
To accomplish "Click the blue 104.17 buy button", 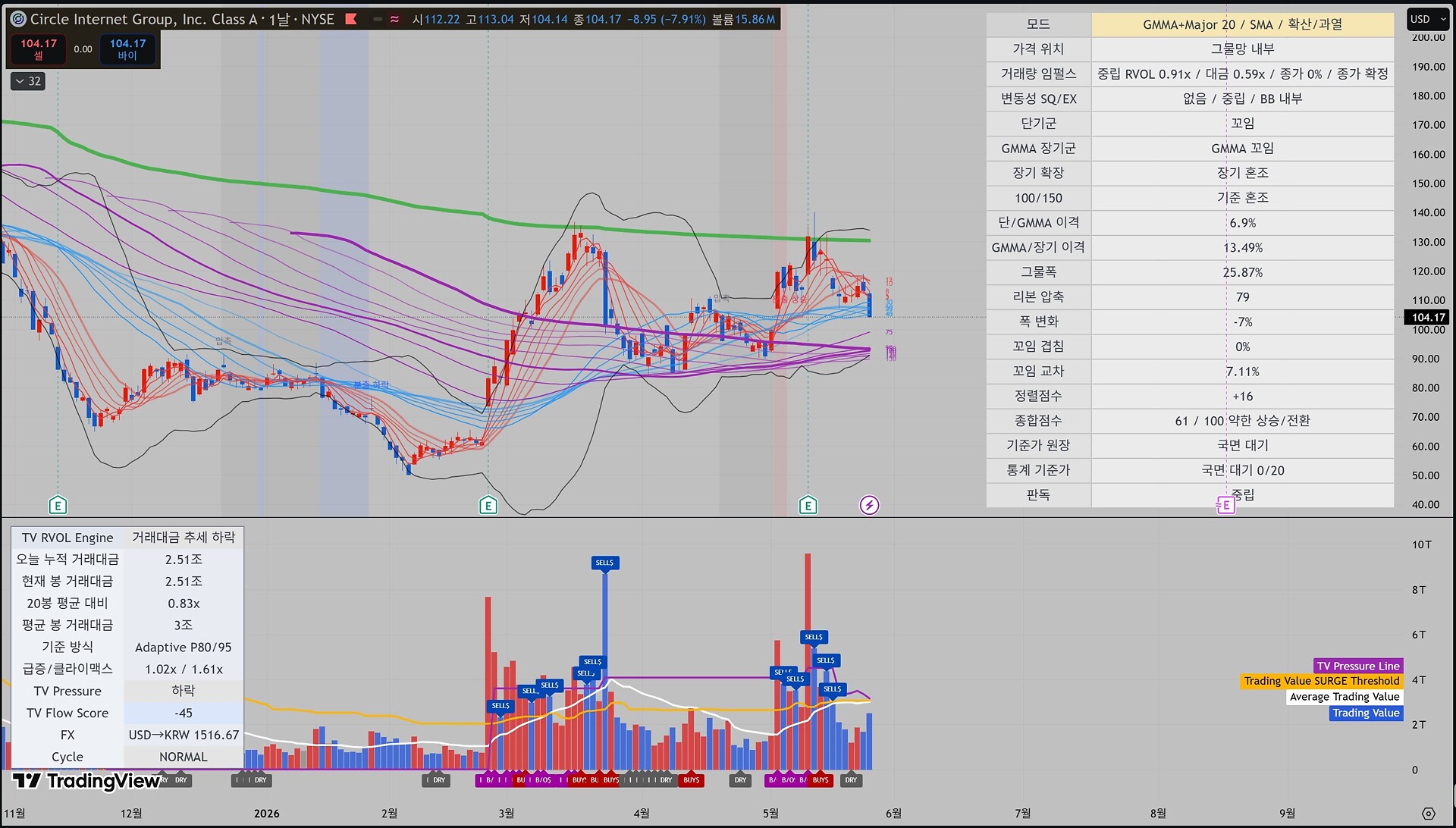I will point(127,49).
